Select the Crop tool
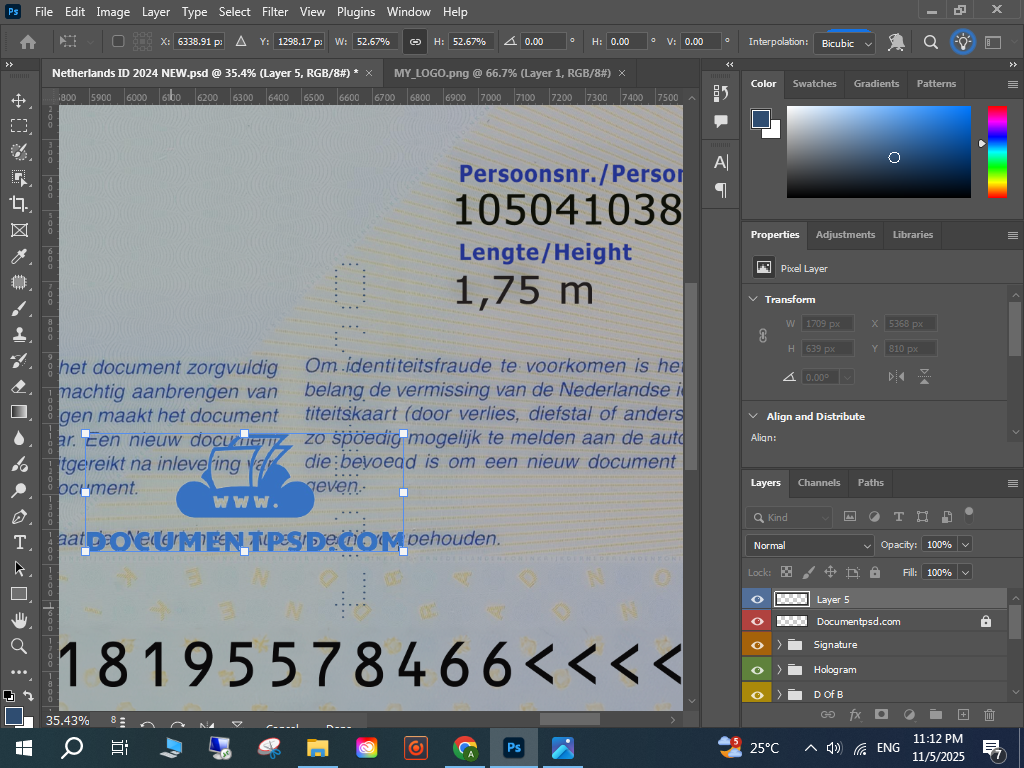The height and width of the screenshot is (768, 1024). 19,204
